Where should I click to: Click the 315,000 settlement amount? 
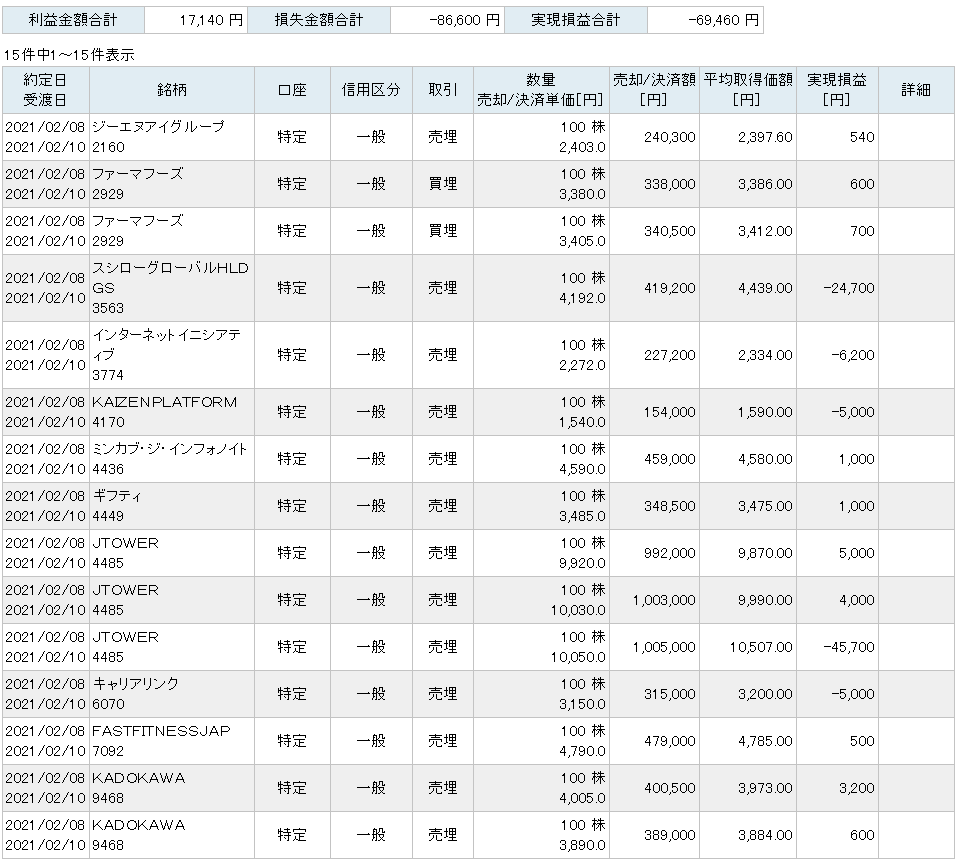(669, 694)
